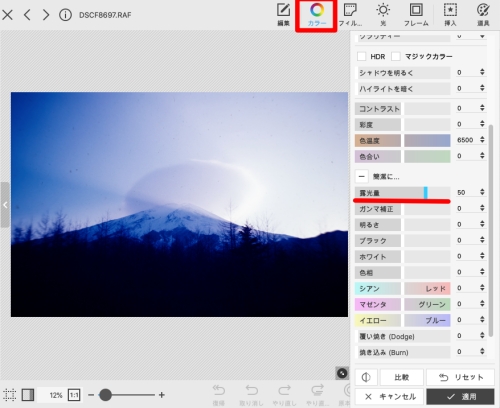Step the ガンマ補正 value
This screenshot has width=500, height=408.
pyautogui.click(x=482, y=208)
